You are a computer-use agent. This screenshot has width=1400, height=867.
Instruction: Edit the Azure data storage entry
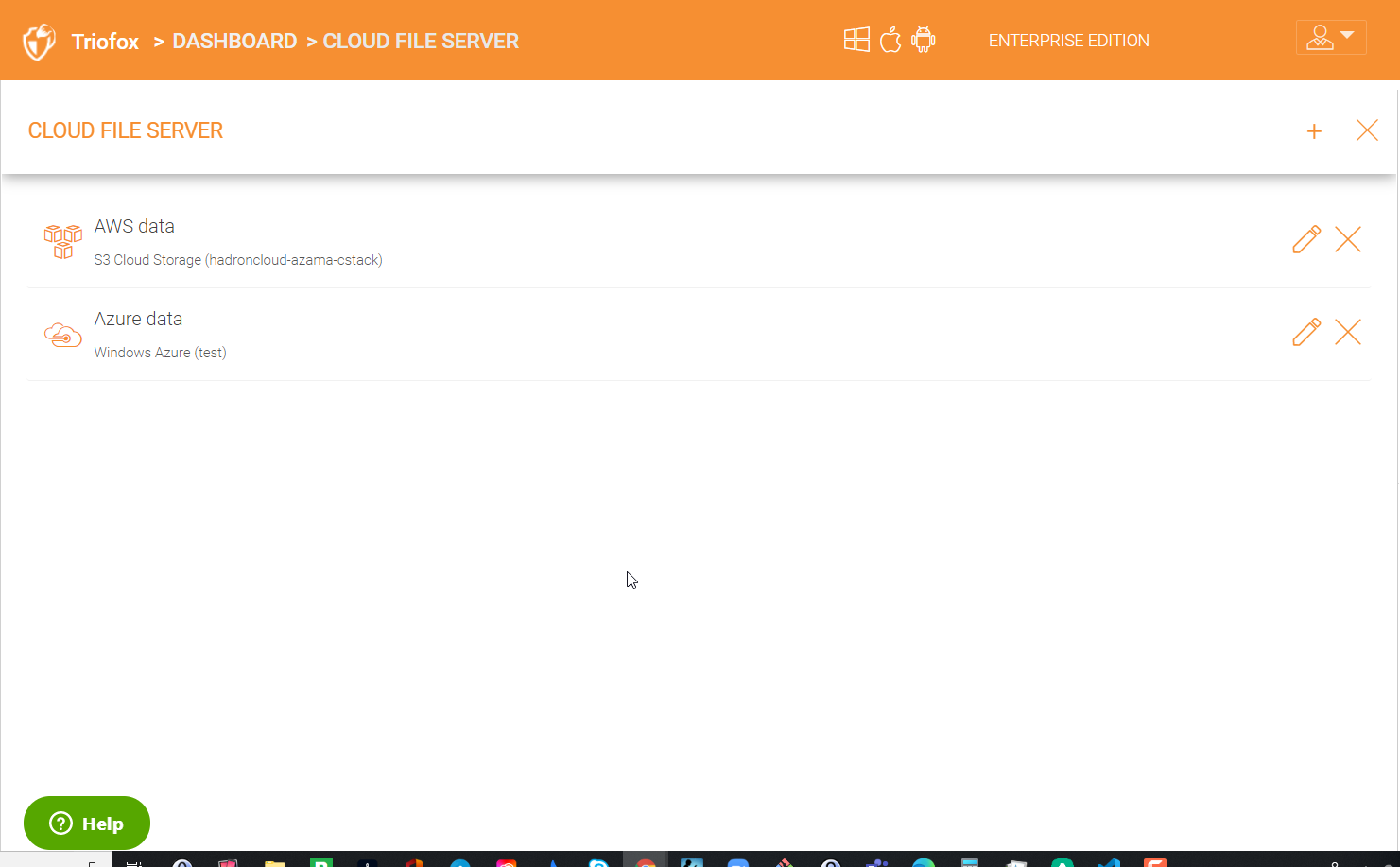pyautogui.click(x=1306, y=332)
